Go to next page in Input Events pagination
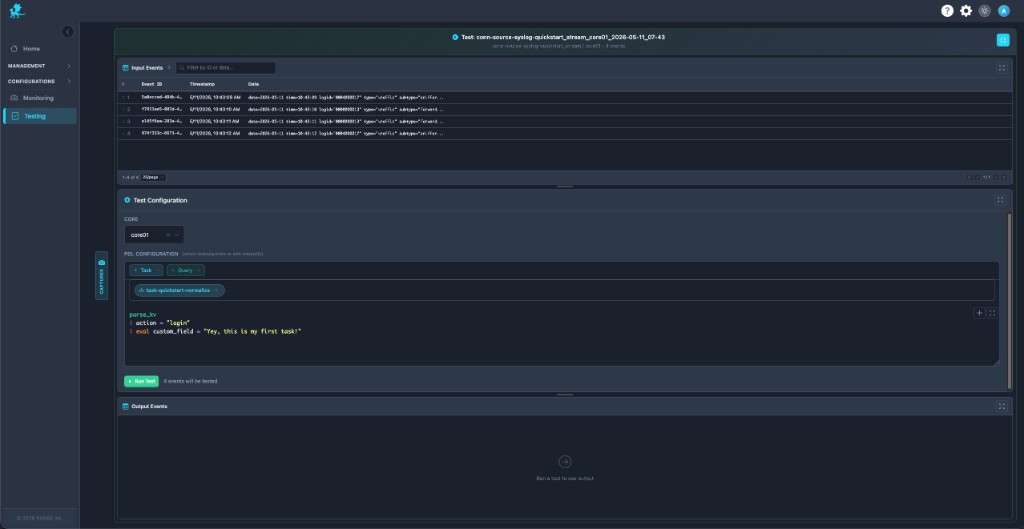 [x=997, y=177]
